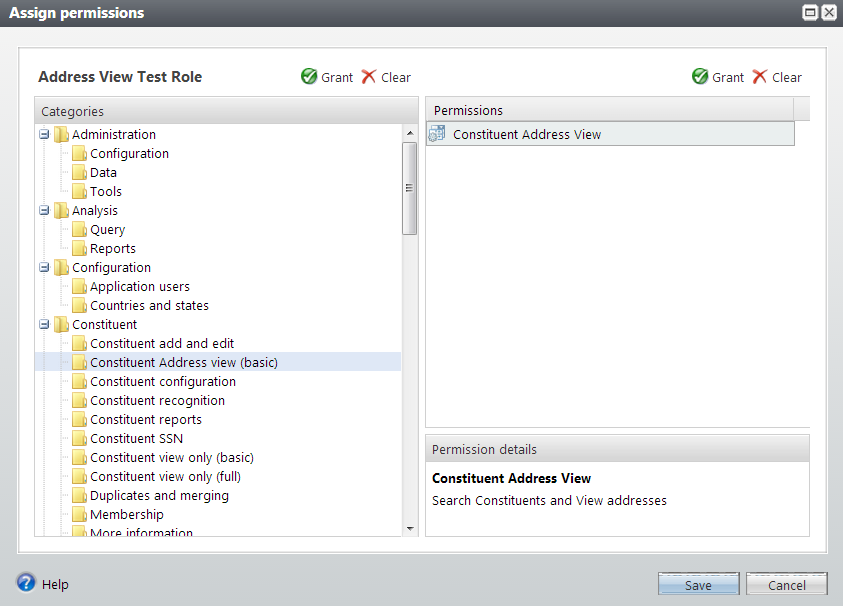
Task: Select Constituent recognition category
Action: [x=158, y=401]
